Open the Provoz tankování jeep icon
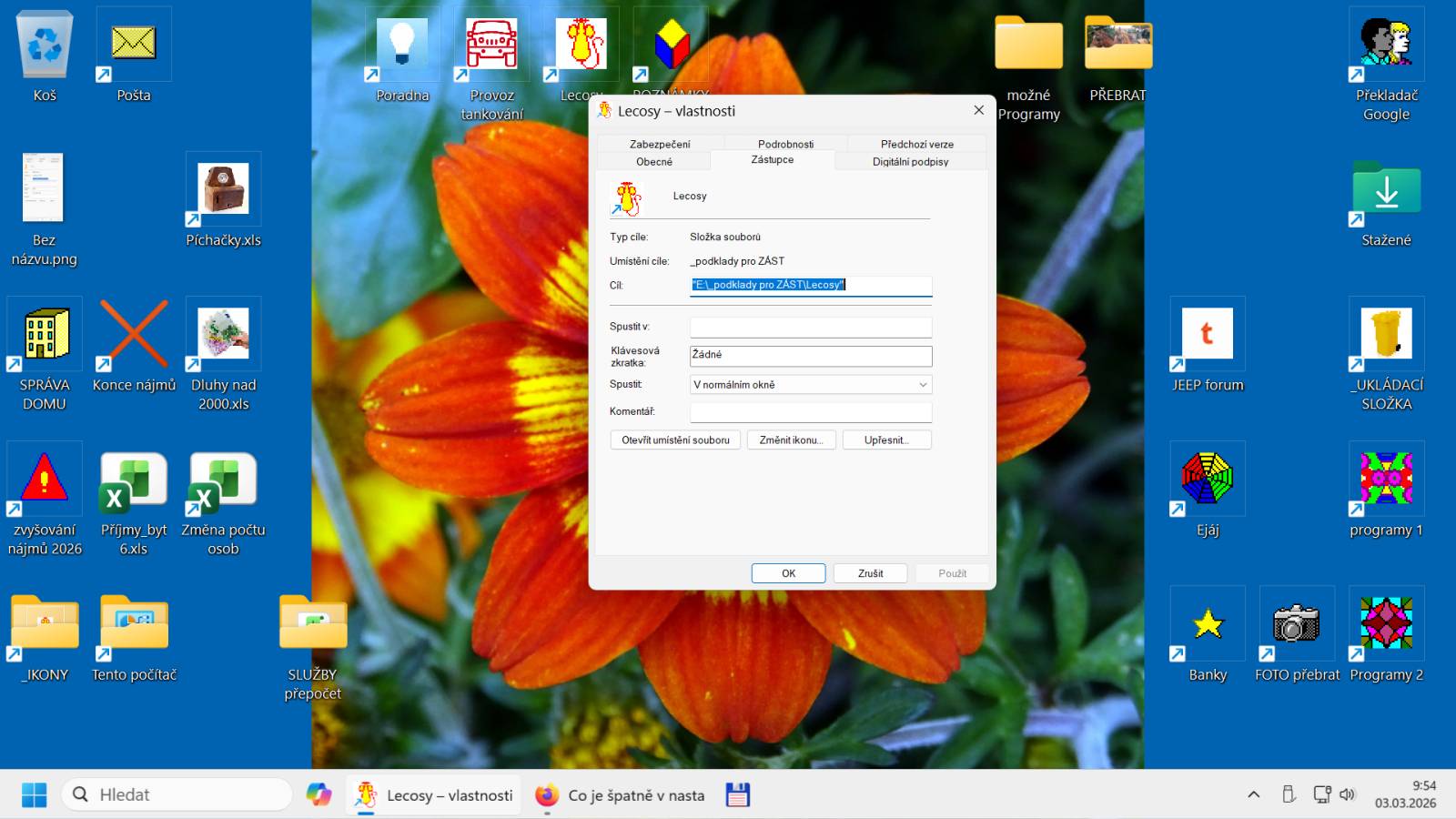This screenshot has height=819, width=1456. pos(491,44)
